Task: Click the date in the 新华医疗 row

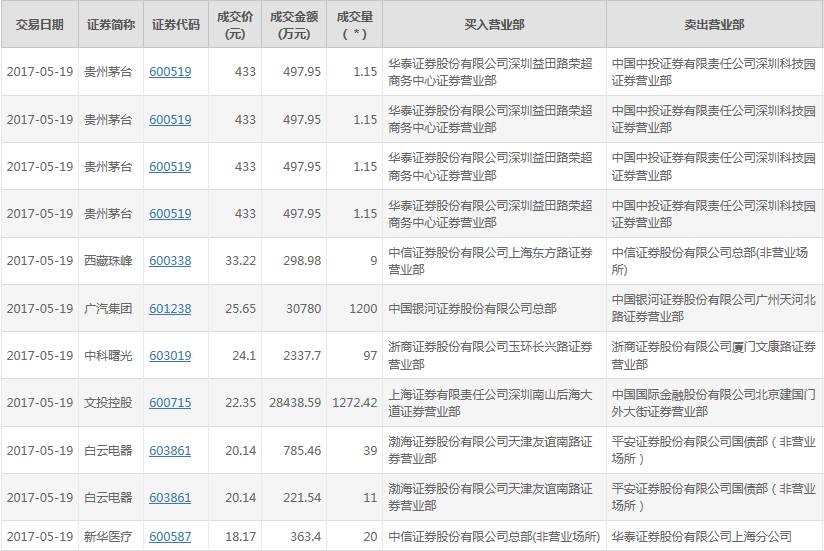Action: [40, 536]
